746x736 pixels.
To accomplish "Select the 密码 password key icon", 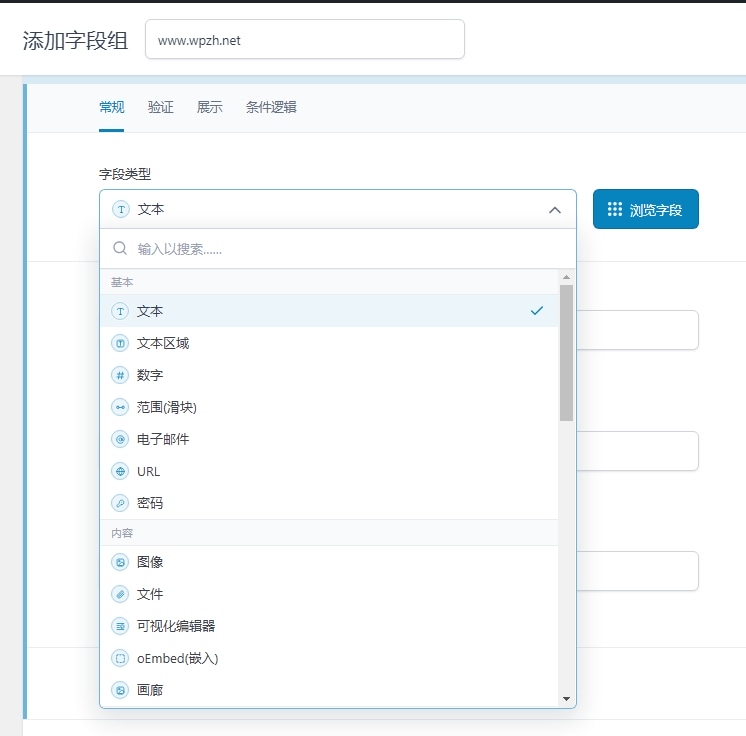I will [x=120, y=503].
